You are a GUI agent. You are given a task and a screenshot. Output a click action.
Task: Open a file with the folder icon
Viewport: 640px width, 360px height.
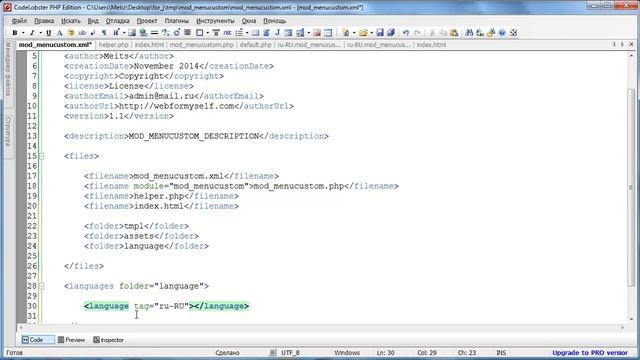pyautogui.click(x=363, y=33)
